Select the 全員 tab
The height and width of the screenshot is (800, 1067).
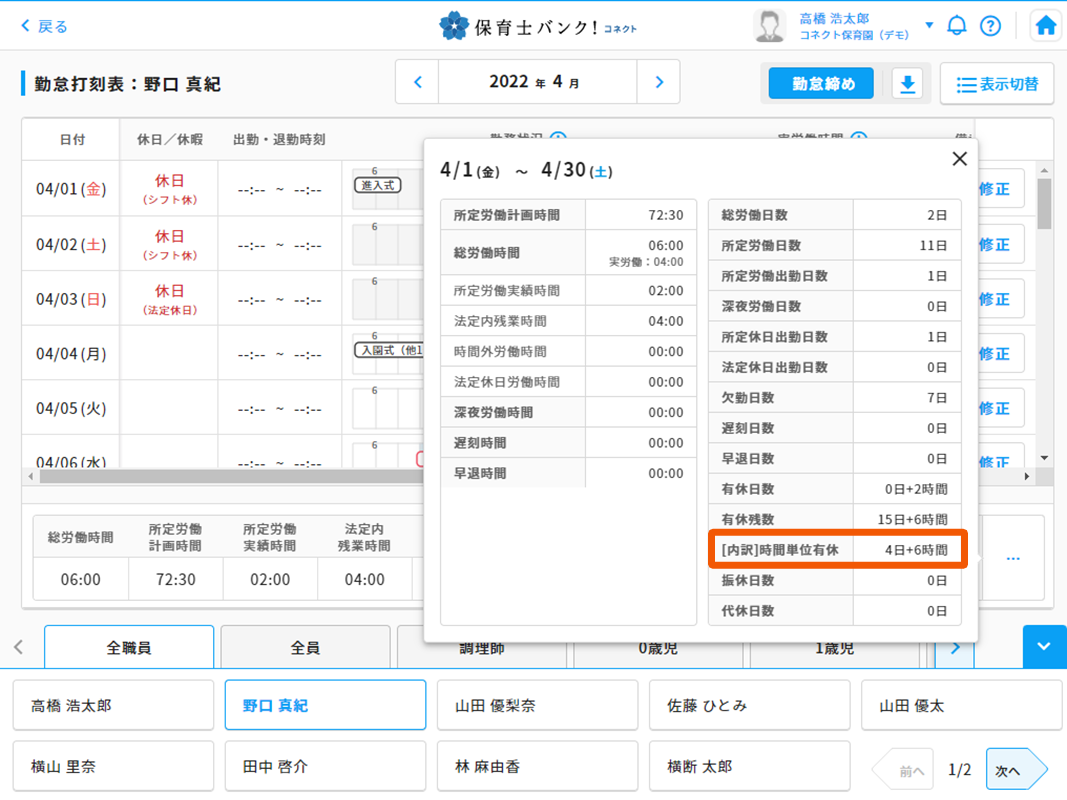[x=305, y=648]
